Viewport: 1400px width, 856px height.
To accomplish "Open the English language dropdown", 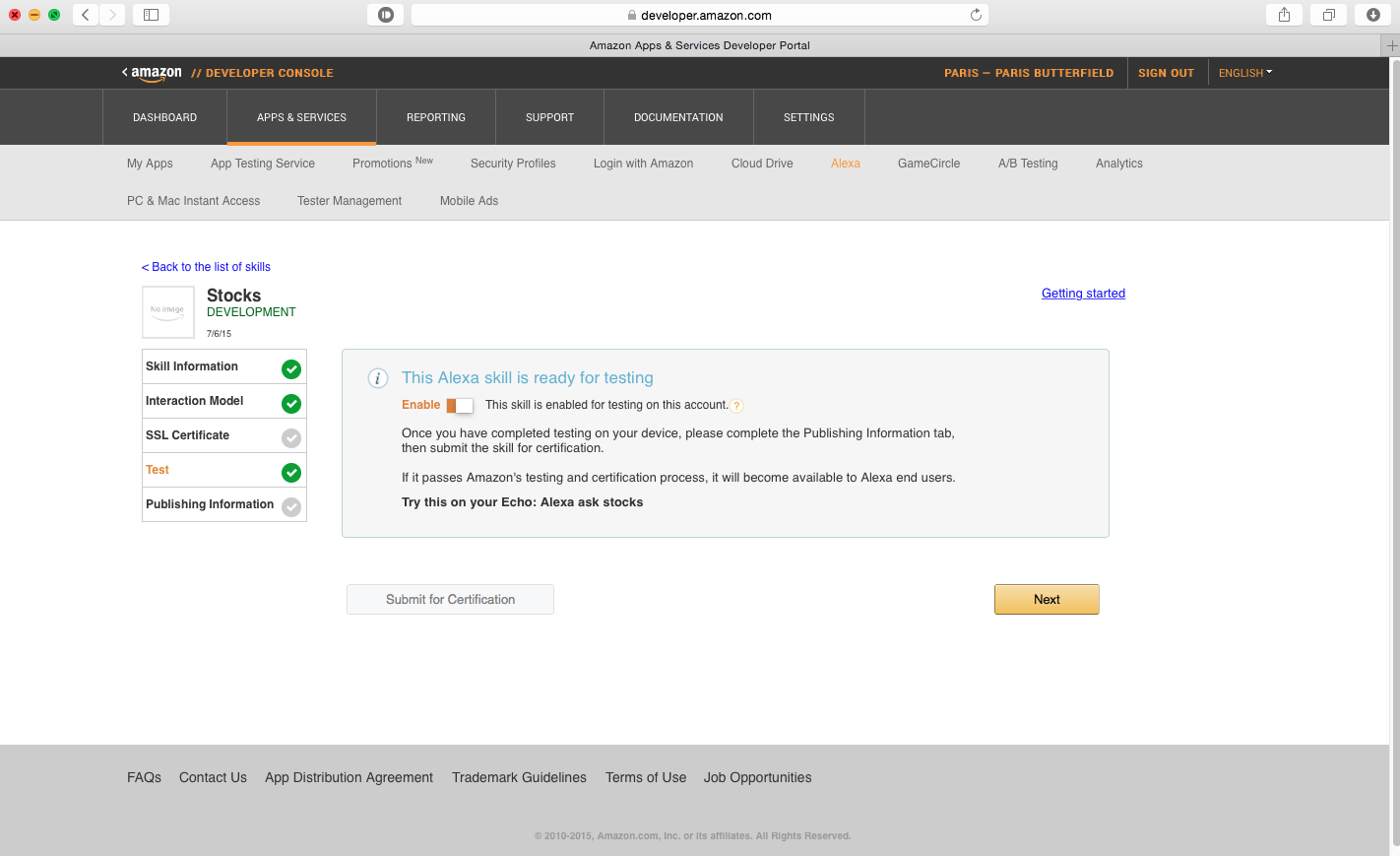I will [x=1245, y=73].
